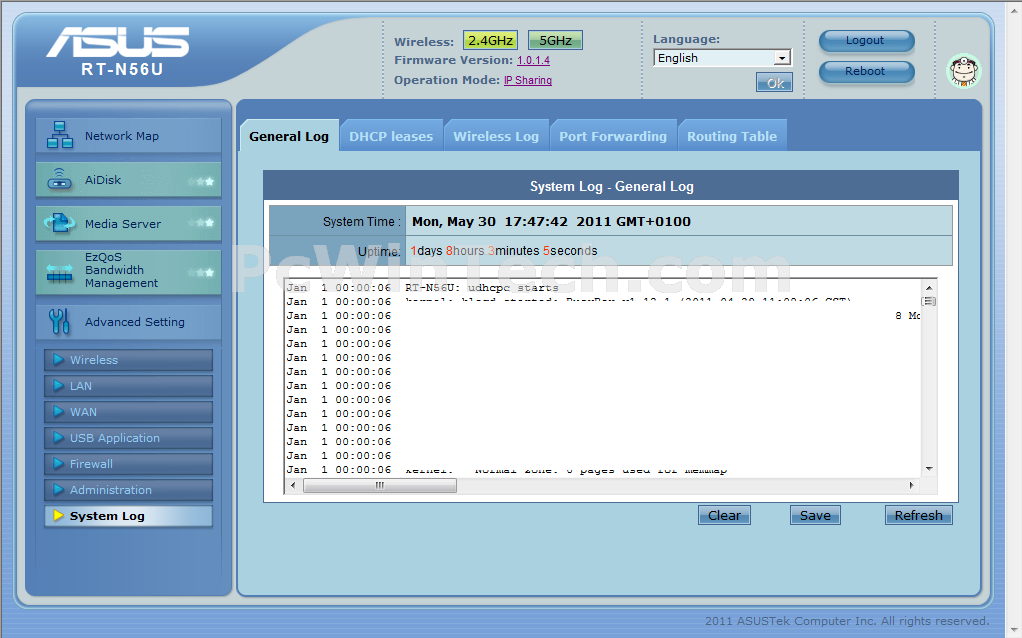Screen dimensions: 1022x638
Task: Open the LAN settings section
Action: click(x=128, y=386)
